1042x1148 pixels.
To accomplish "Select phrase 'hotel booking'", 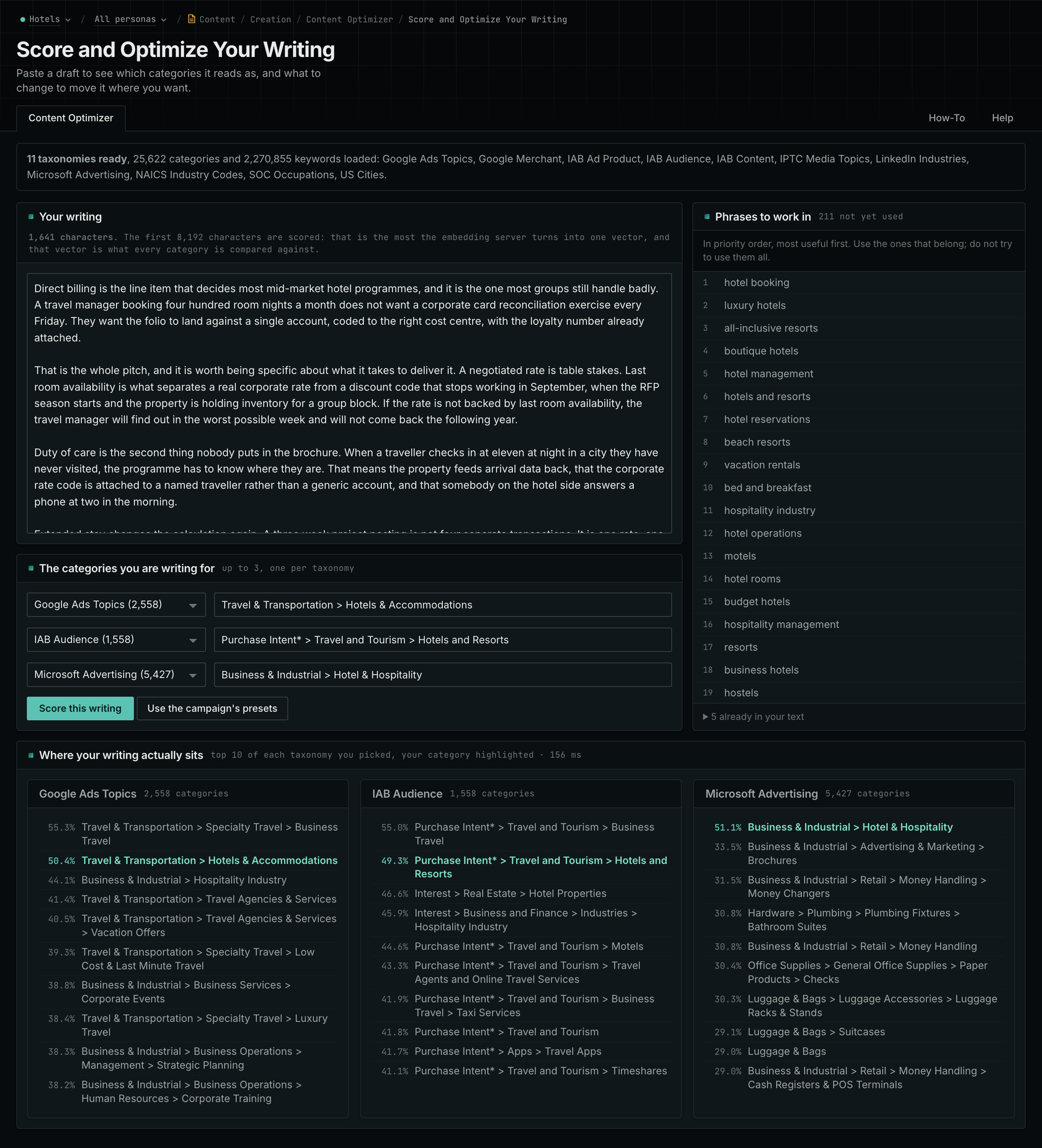I will point(858,283).
